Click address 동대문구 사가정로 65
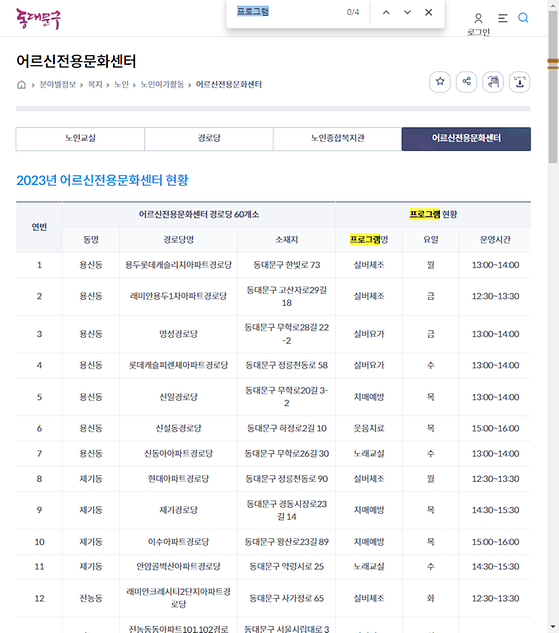This screenshot has height=633, width=559. click(x=287, y=598)
